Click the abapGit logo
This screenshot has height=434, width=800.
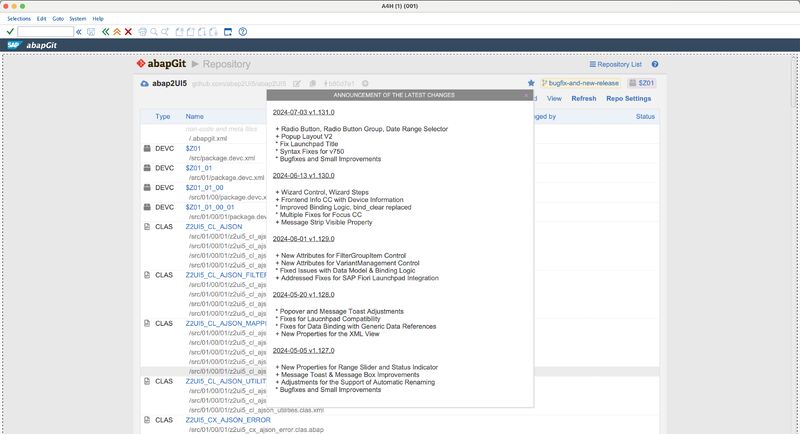coord(161,64)
